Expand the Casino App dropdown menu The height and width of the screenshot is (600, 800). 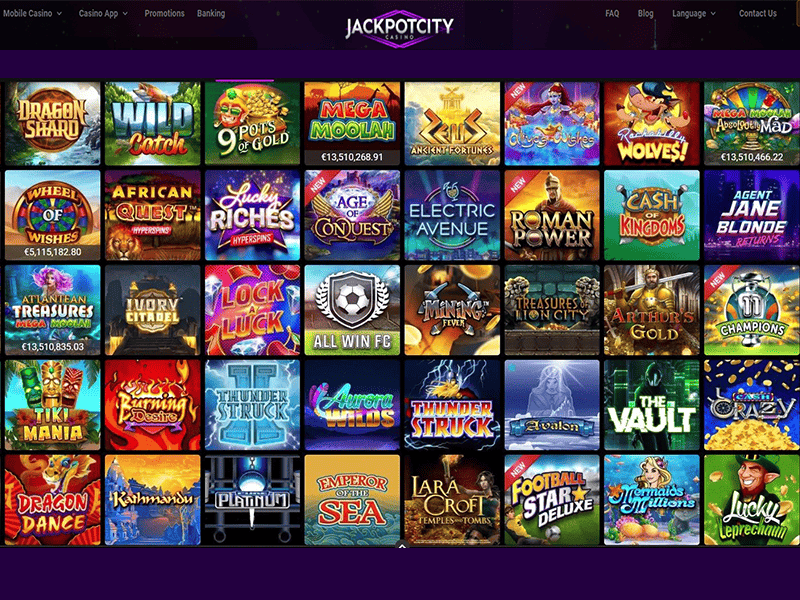[x=103, y=13]
